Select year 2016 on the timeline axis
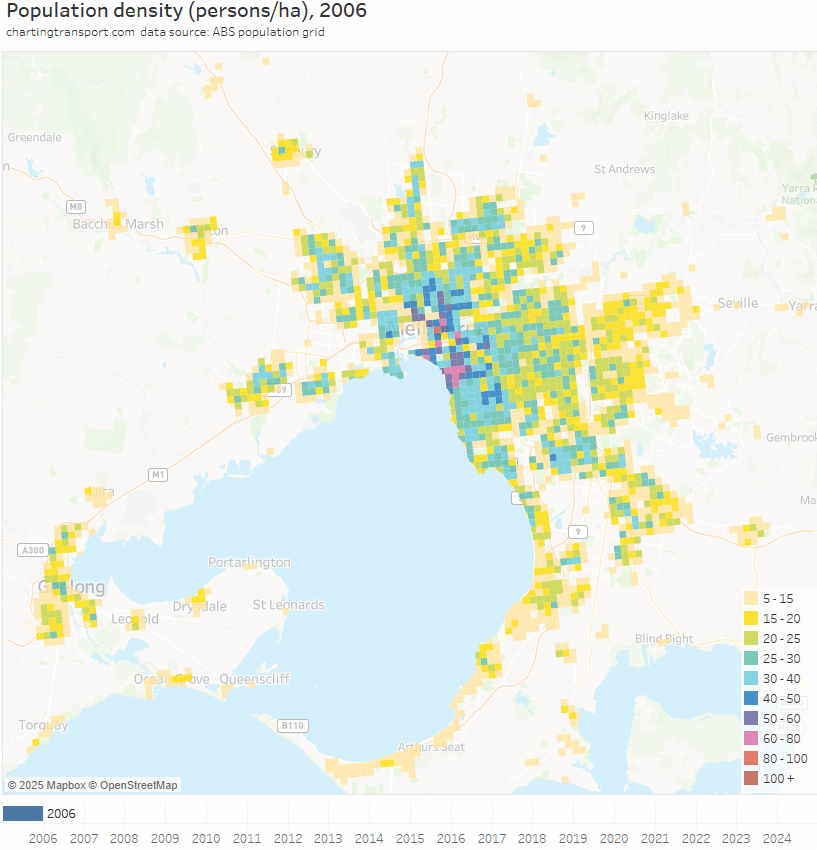Screen dimensions: 817x850 [x=451, y=838]
